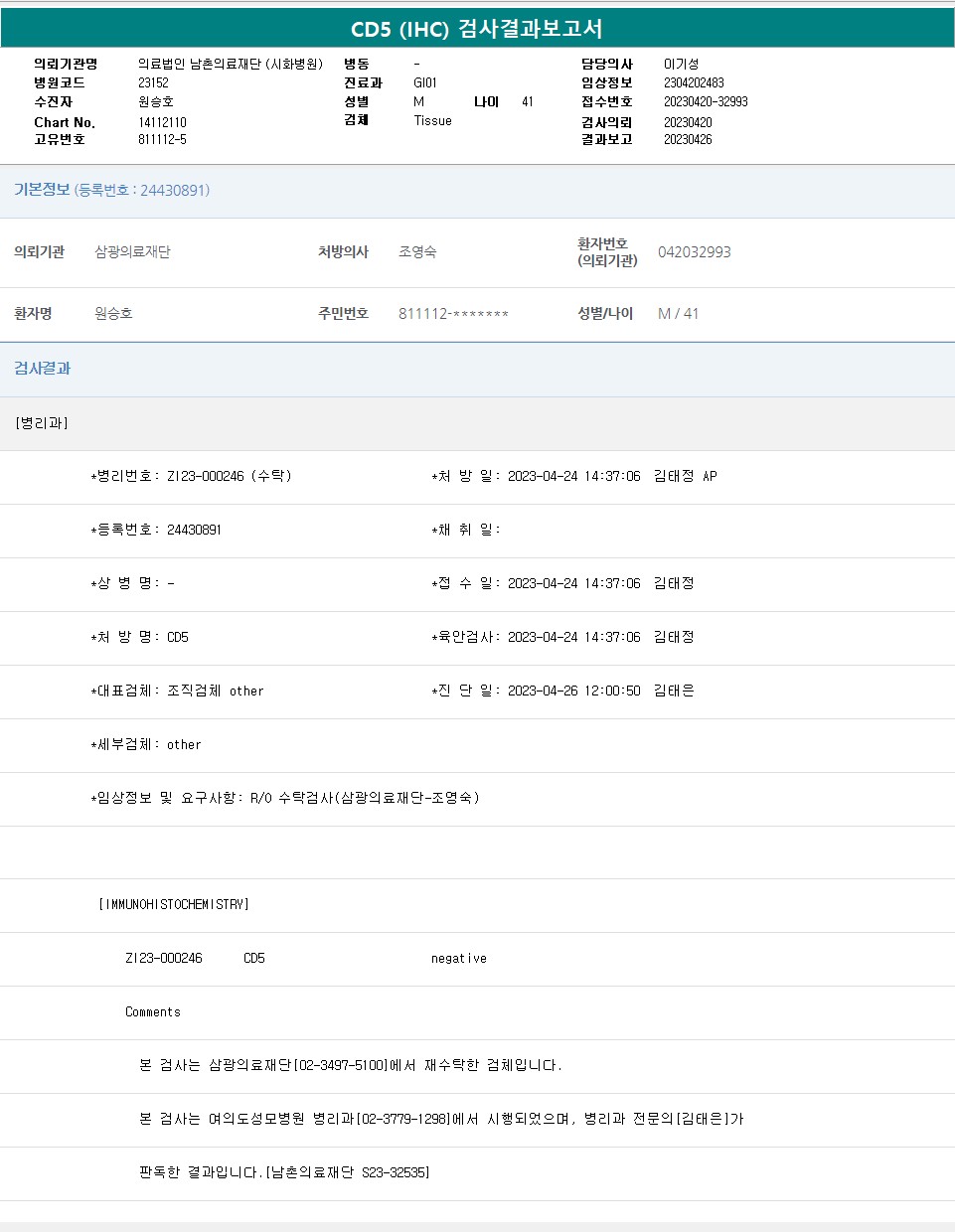Select the 기본정보 section header
The image size is (955, 1232).
(42, 190)
